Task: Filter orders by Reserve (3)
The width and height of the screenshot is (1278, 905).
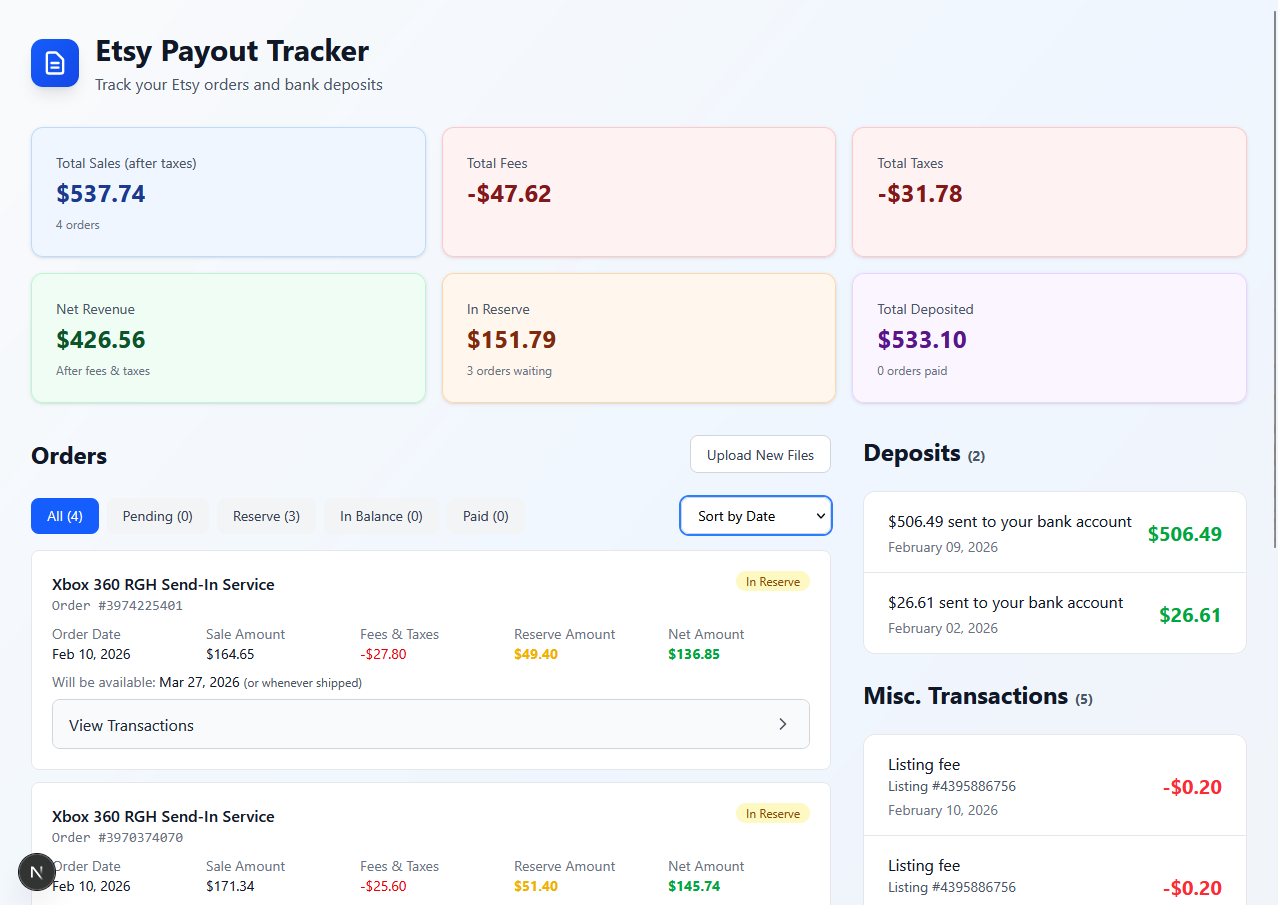Action: (x=266, y=516)
